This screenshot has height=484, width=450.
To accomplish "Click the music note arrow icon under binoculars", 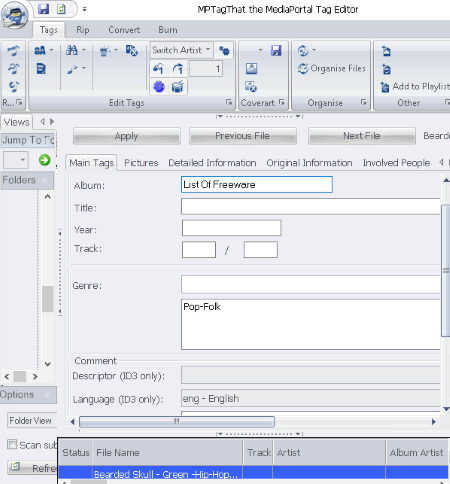I will click(72, 69).
